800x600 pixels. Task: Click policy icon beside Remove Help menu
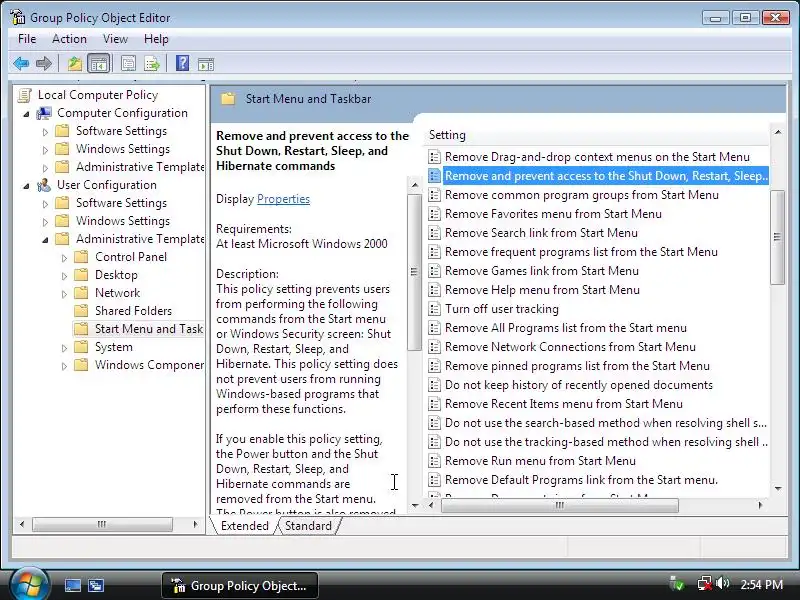pyautogui.click(x=434, y=290)
